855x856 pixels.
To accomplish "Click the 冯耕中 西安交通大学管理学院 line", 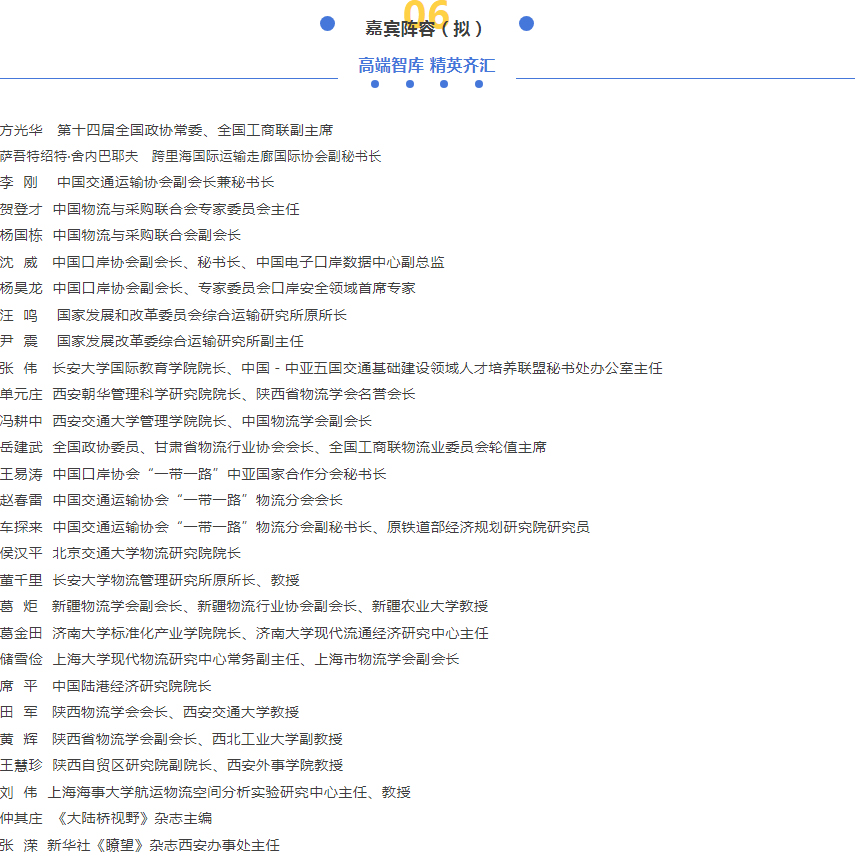I will point(186,421).
